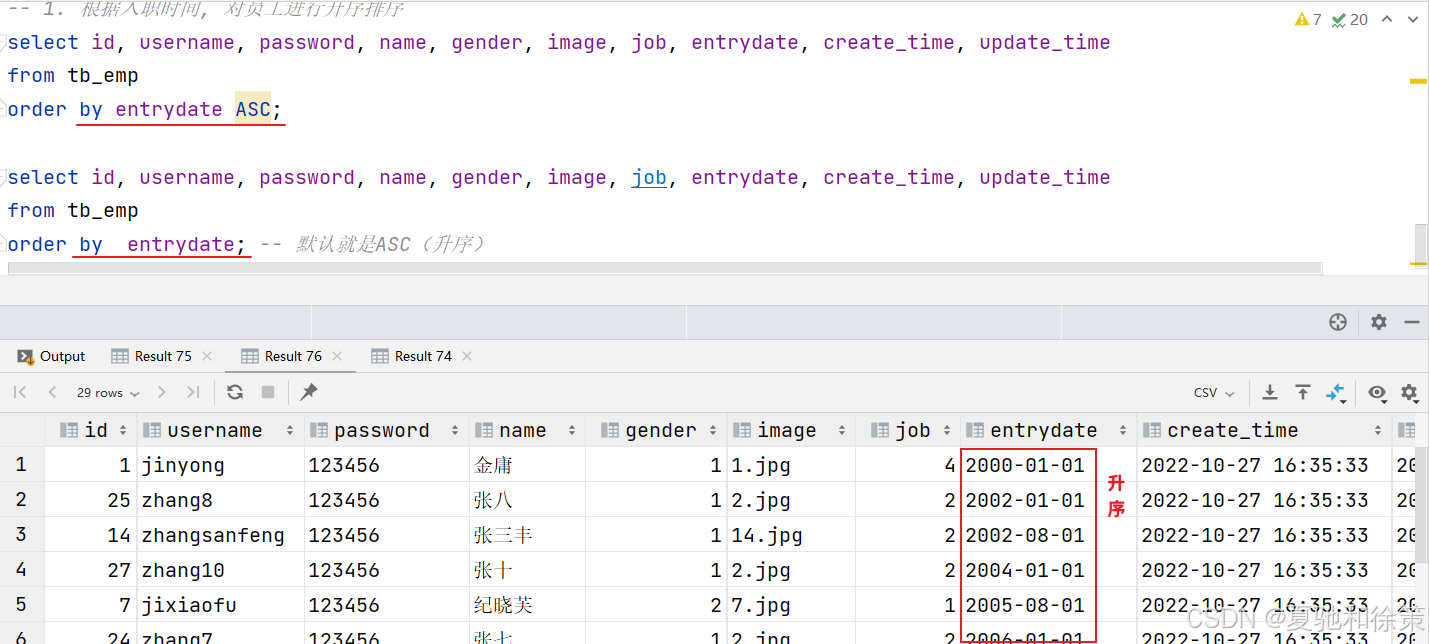This screenshot has height=644, width=1429.
Task: Sort by the gender column arrows
Action: (713, 430)
